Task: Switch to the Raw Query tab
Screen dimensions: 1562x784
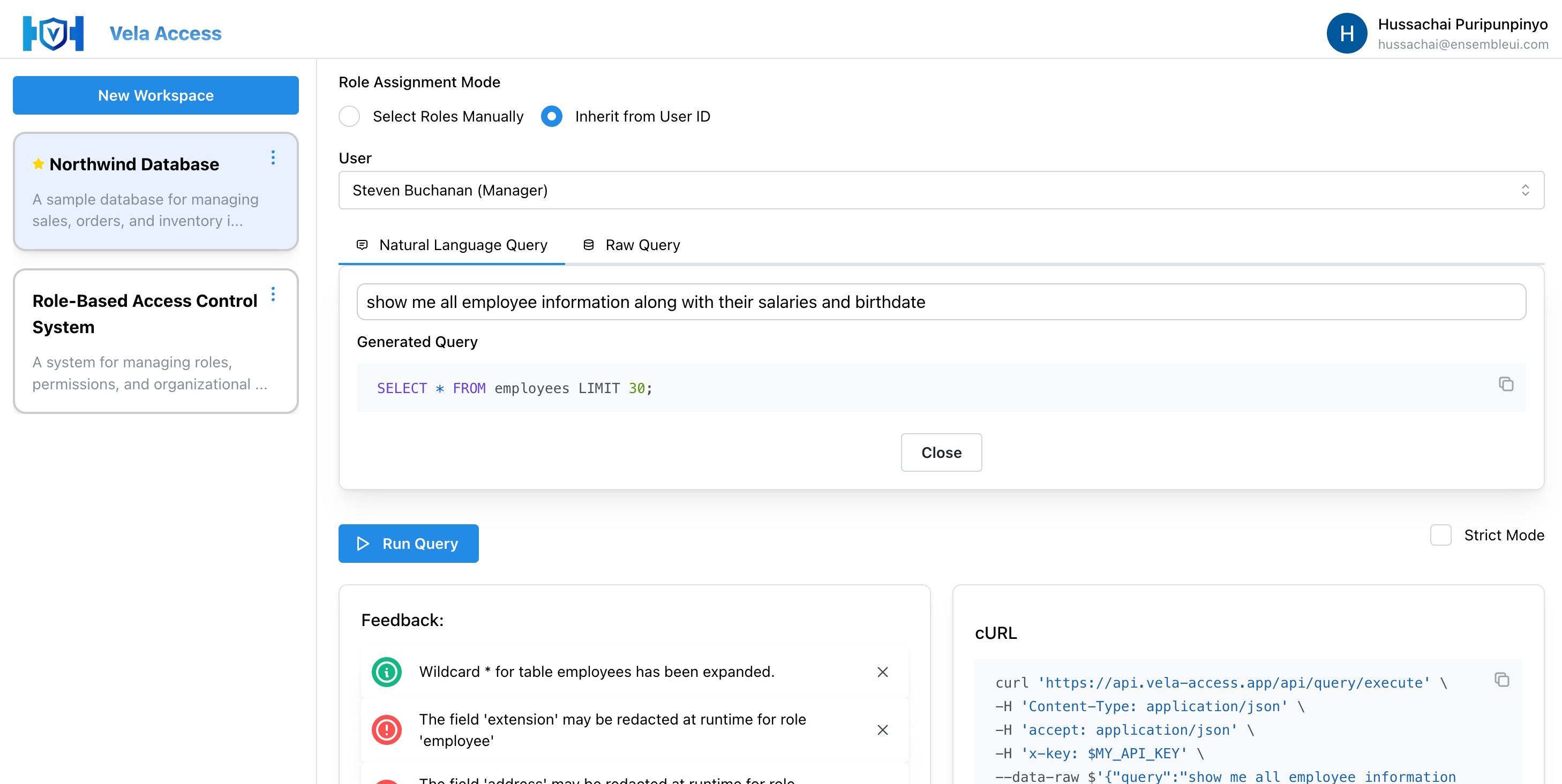Action: pos(631,245)
